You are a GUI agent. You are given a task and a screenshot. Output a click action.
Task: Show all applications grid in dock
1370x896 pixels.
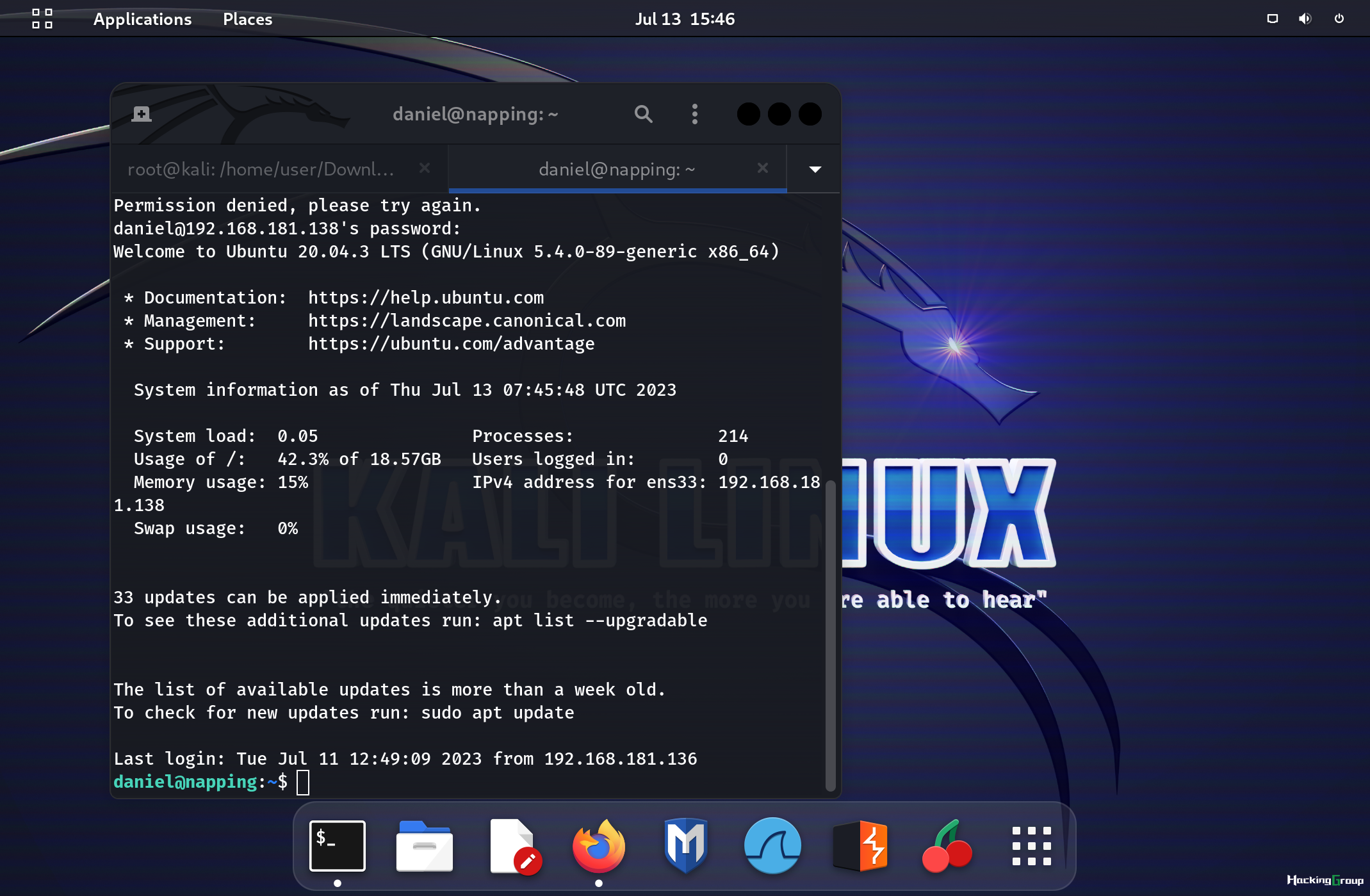click(x=1032, y=845)
